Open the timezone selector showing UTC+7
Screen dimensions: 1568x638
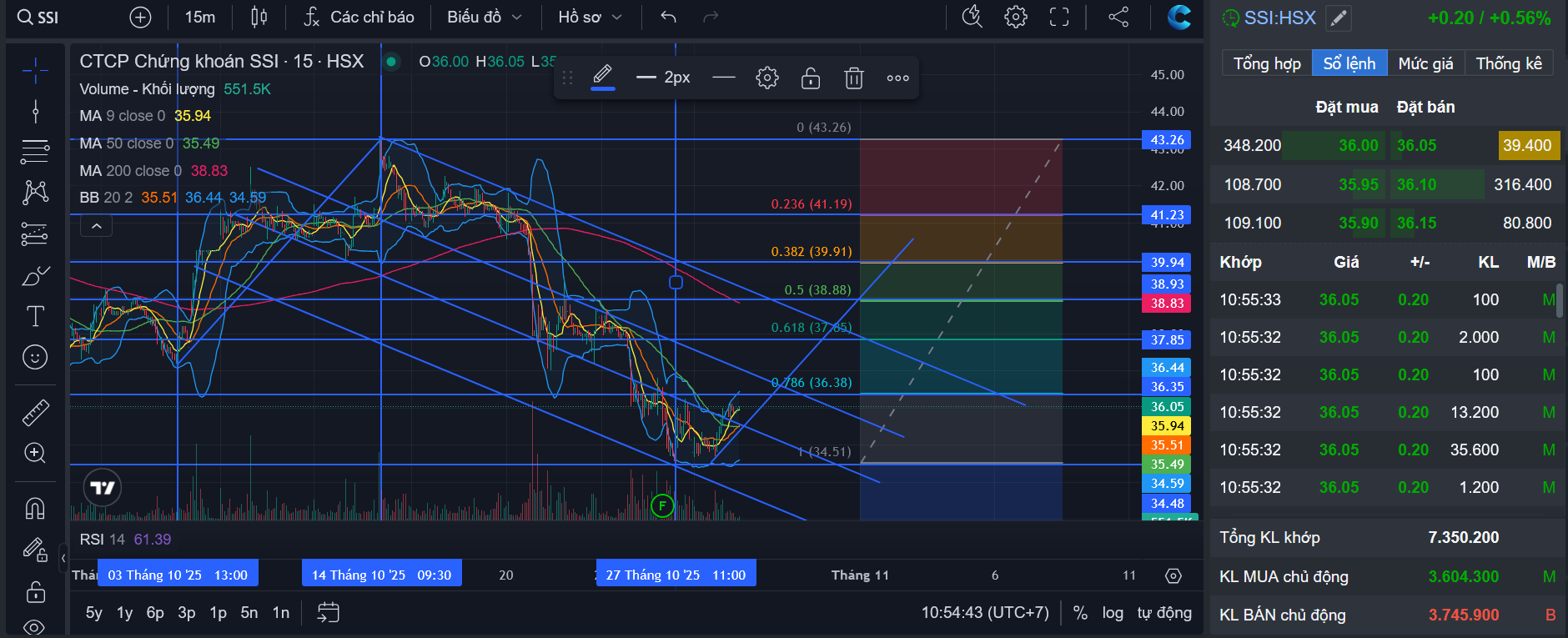985,613
